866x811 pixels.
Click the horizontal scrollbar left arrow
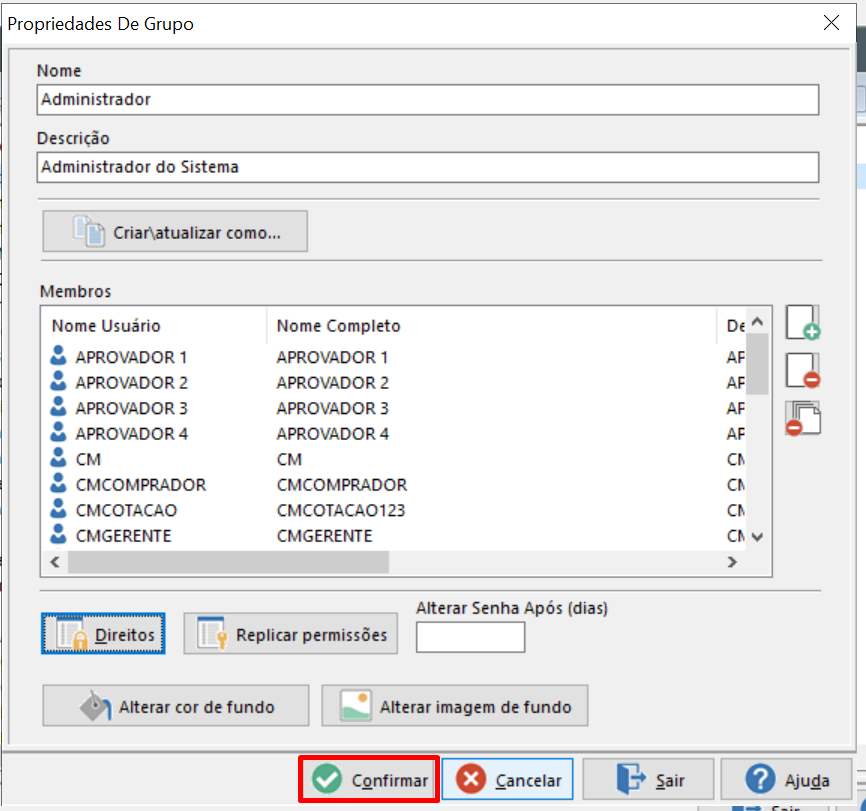pyautogui.click(x=55, y=562)
